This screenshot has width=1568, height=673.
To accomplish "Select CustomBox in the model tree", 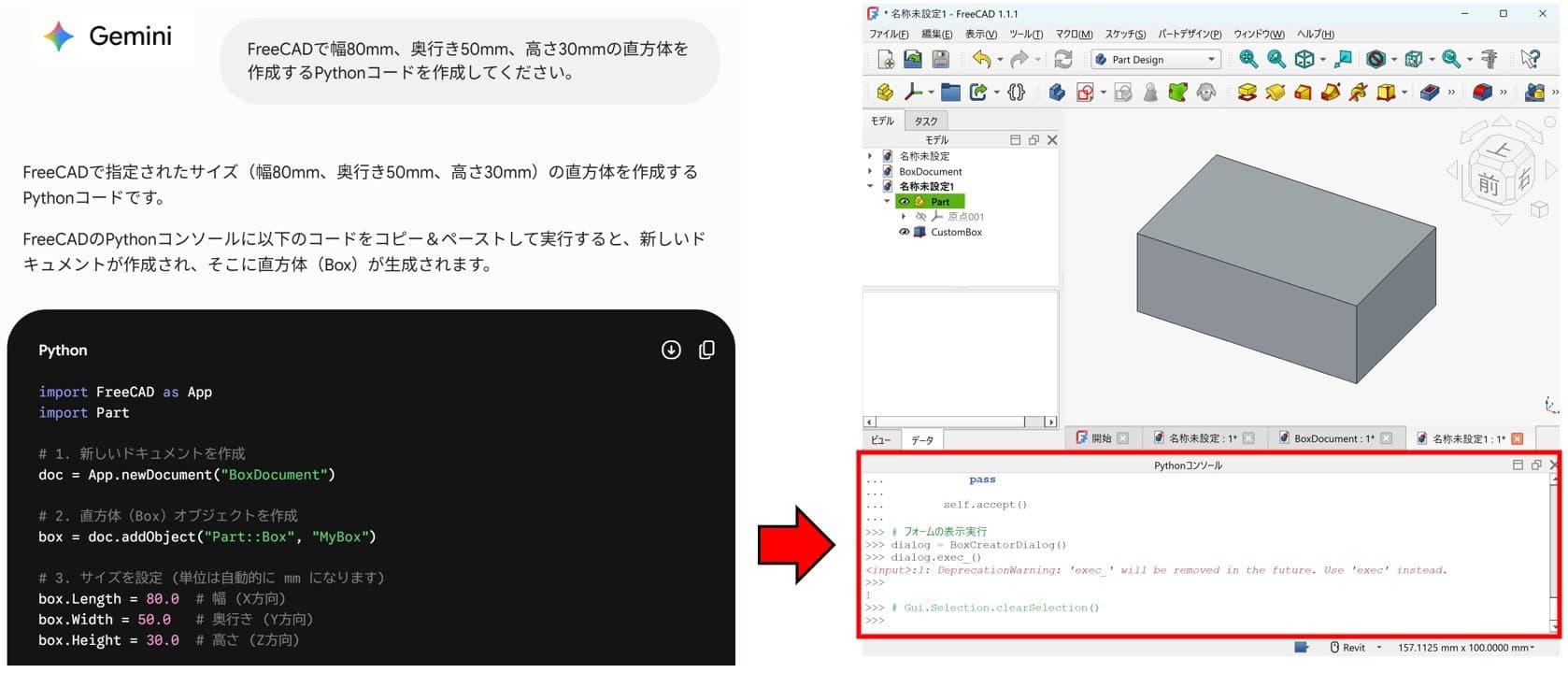I will (x=956, y=232).
